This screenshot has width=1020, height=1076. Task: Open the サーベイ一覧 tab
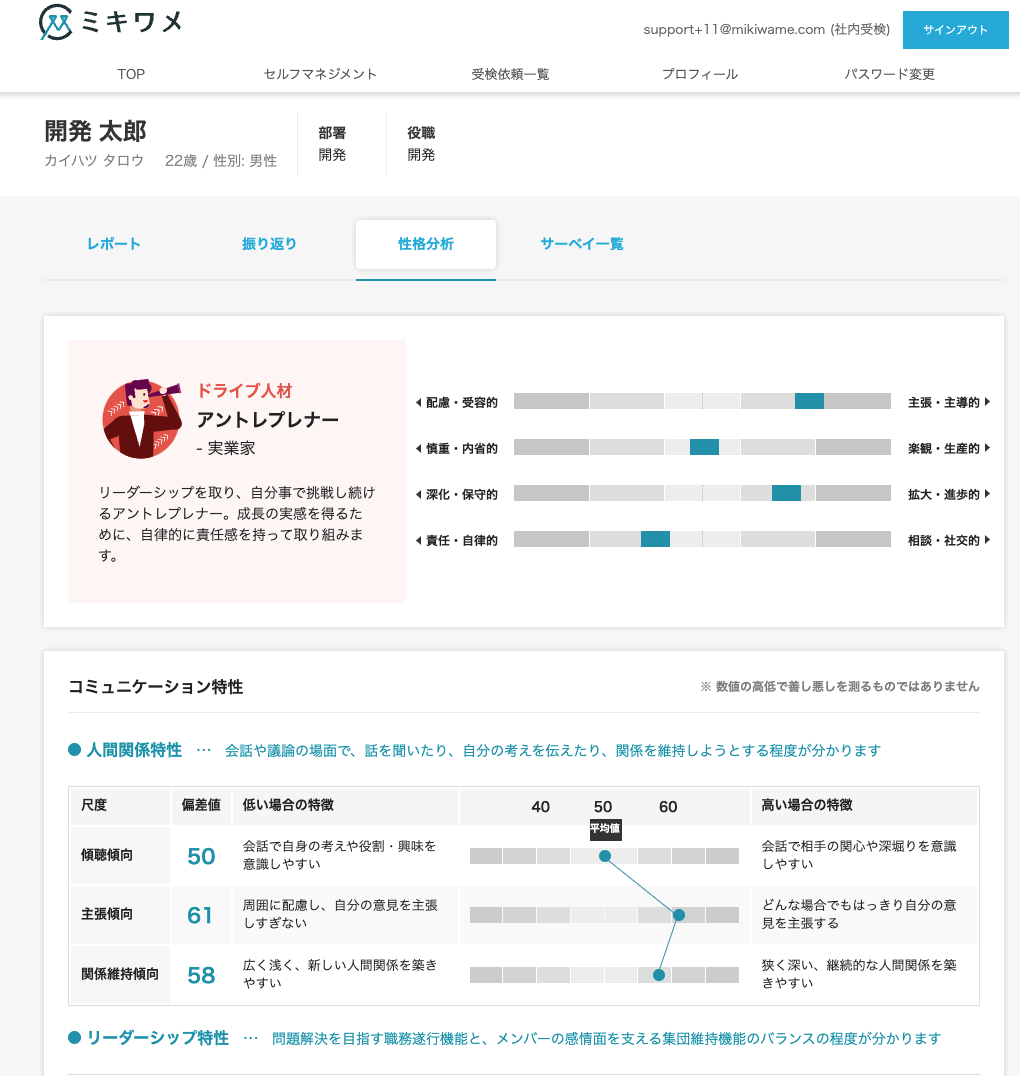tap(582, 244)
